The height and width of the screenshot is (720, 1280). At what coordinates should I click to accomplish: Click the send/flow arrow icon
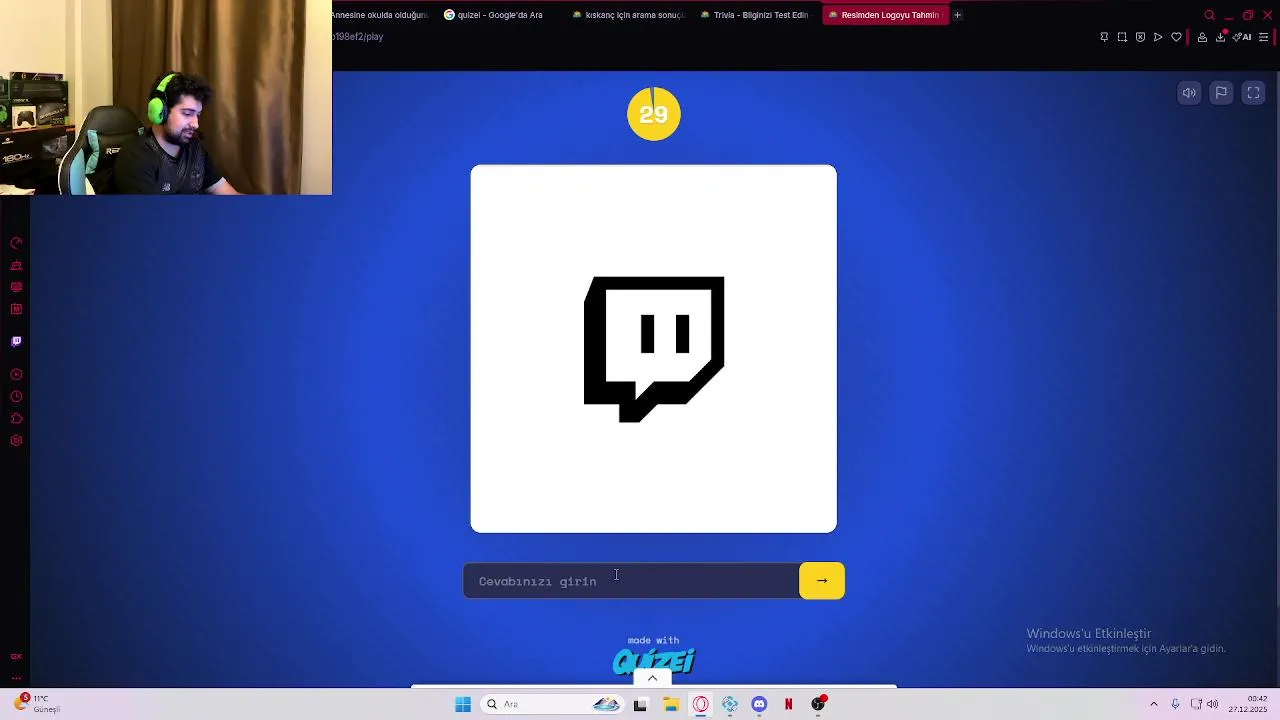[x=1158, y=37]
